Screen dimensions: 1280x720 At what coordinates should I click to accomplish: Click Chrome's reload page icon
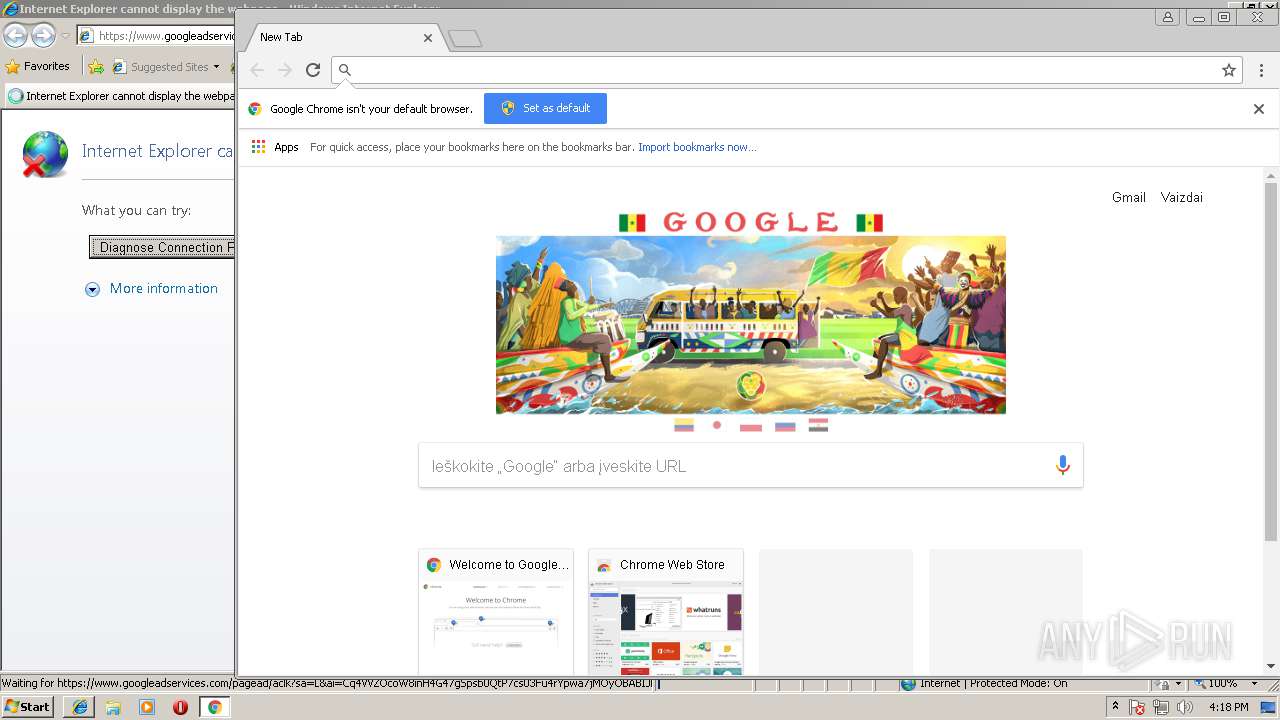(313, 70)
